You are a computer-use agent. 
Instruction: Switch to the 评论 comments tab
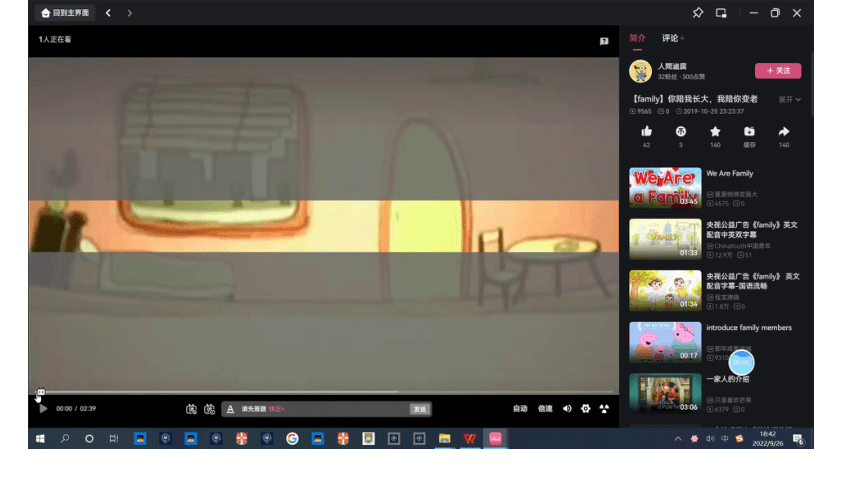[670, 38]
